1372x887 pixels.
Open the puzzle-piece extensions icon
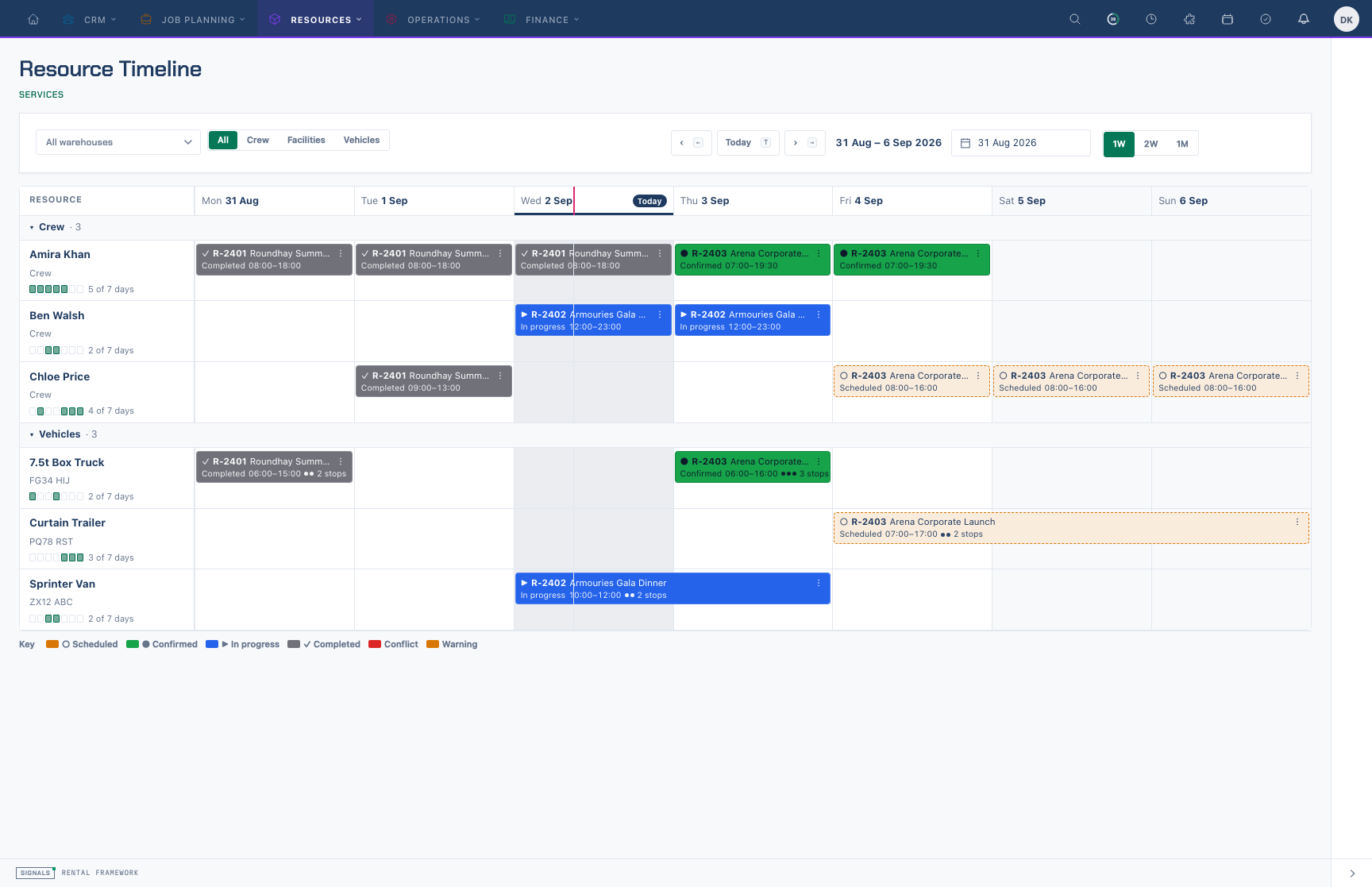[x=1189, y=19]
